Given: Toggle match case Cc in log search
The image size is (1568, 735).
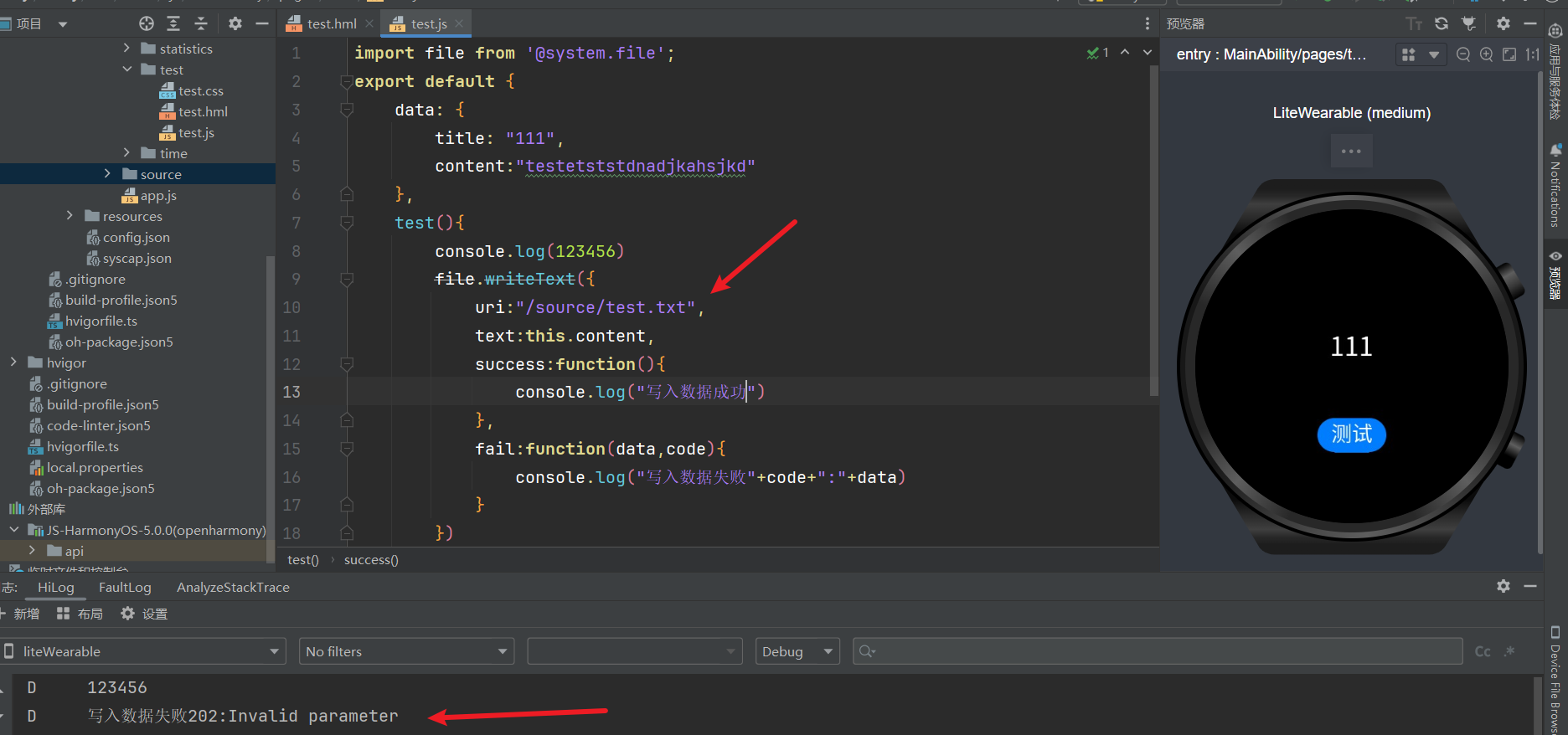Looking at the screenshot, I should 1483,651.
